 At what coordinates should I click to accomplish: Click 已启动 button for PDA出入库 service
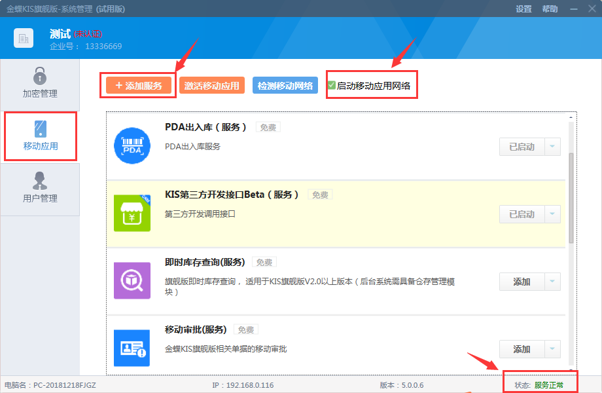(522, 147)
